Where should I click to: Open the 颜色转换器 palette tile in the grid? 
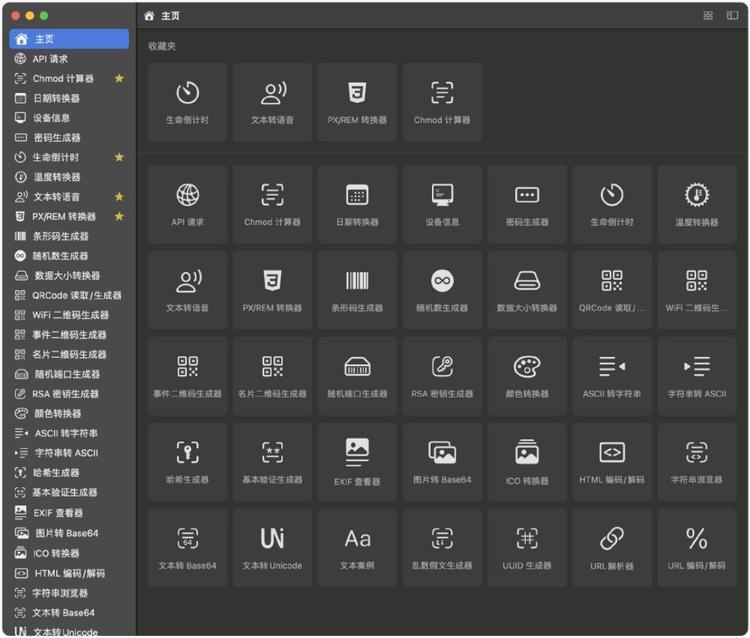(x=527, y=375)
